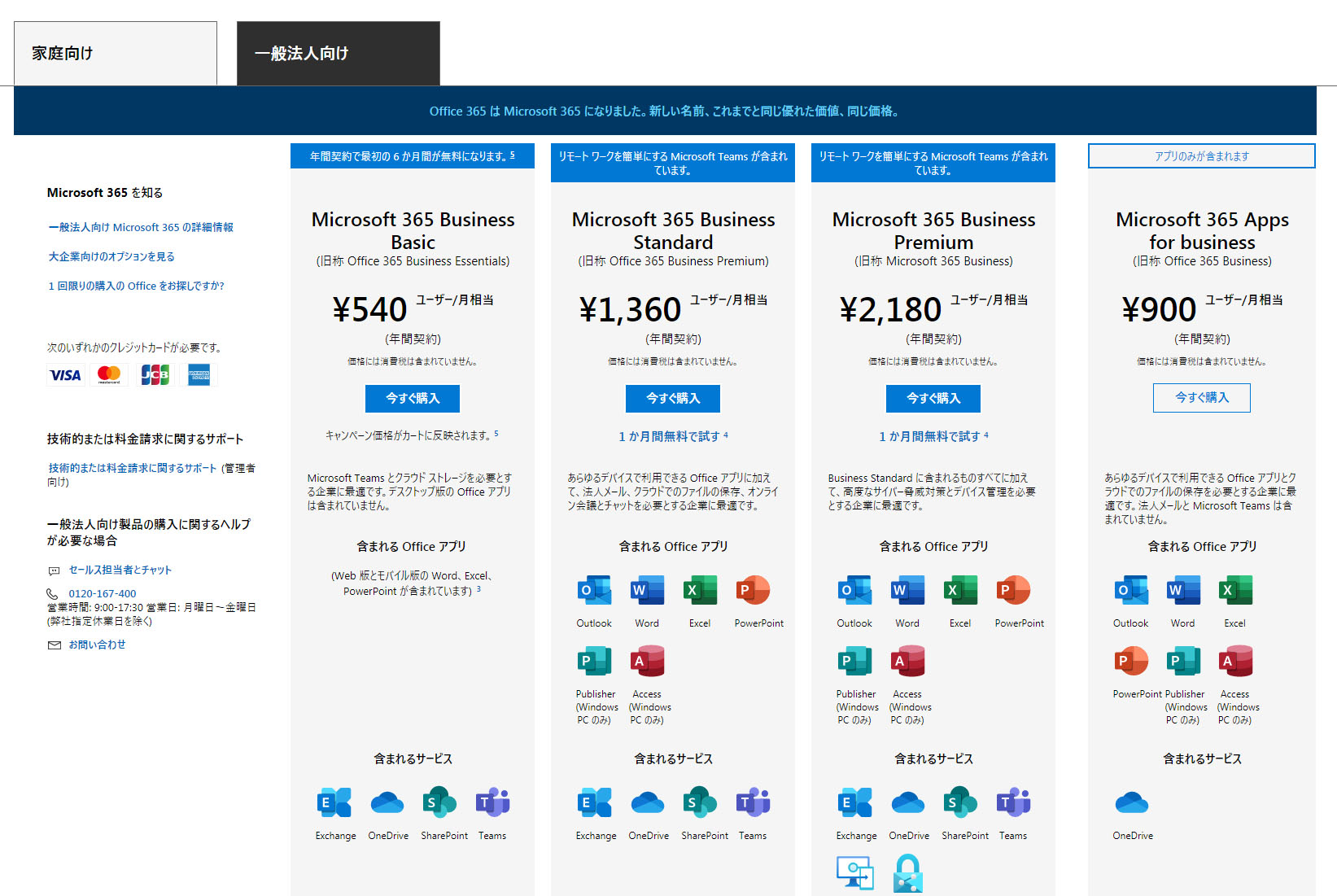Click the アプリのみが含まれます label
Viewport: 1337px width, 896px height.
click(x=1202, y=156)
